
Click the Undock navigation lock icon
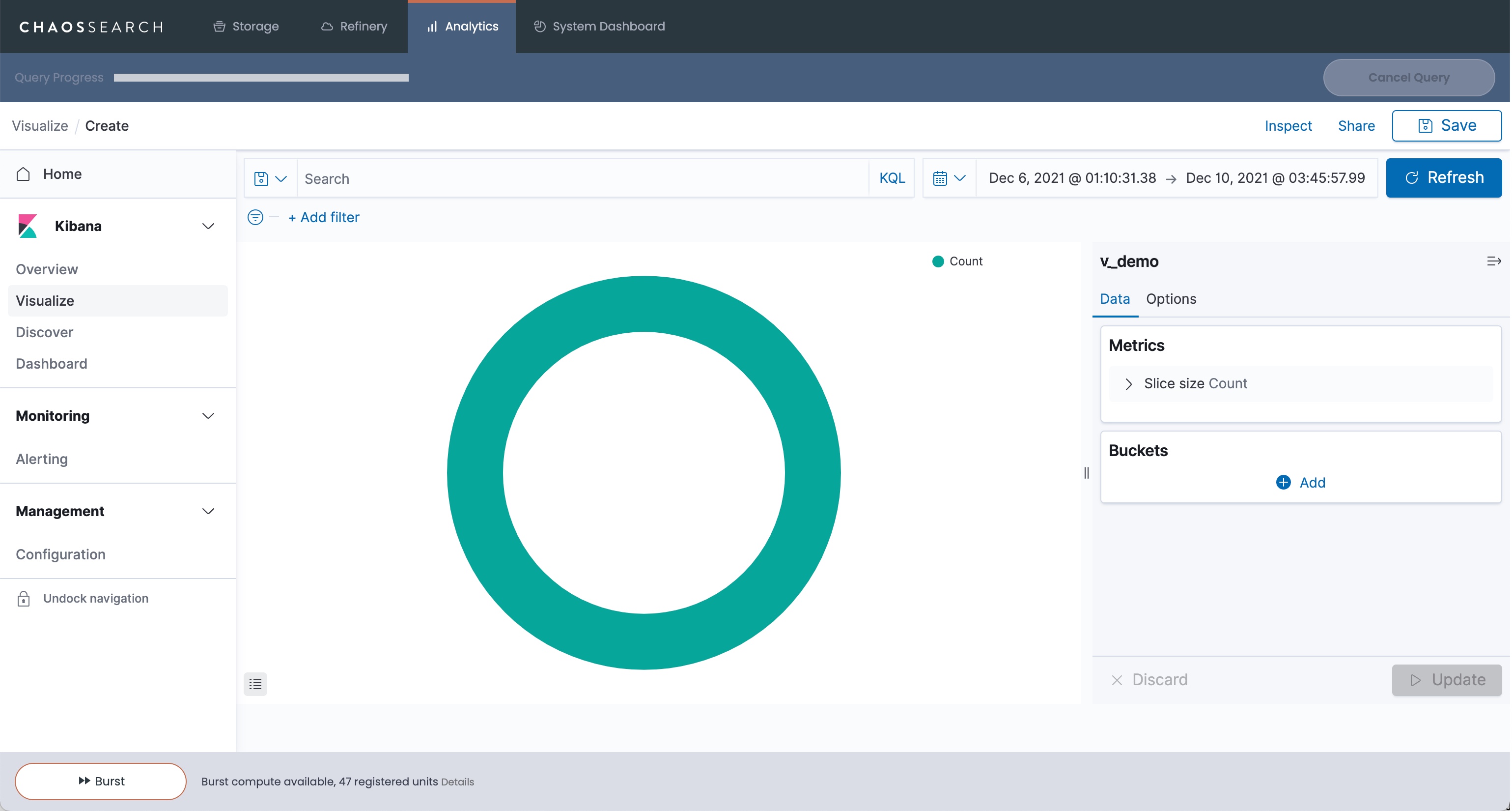[24, 598]
